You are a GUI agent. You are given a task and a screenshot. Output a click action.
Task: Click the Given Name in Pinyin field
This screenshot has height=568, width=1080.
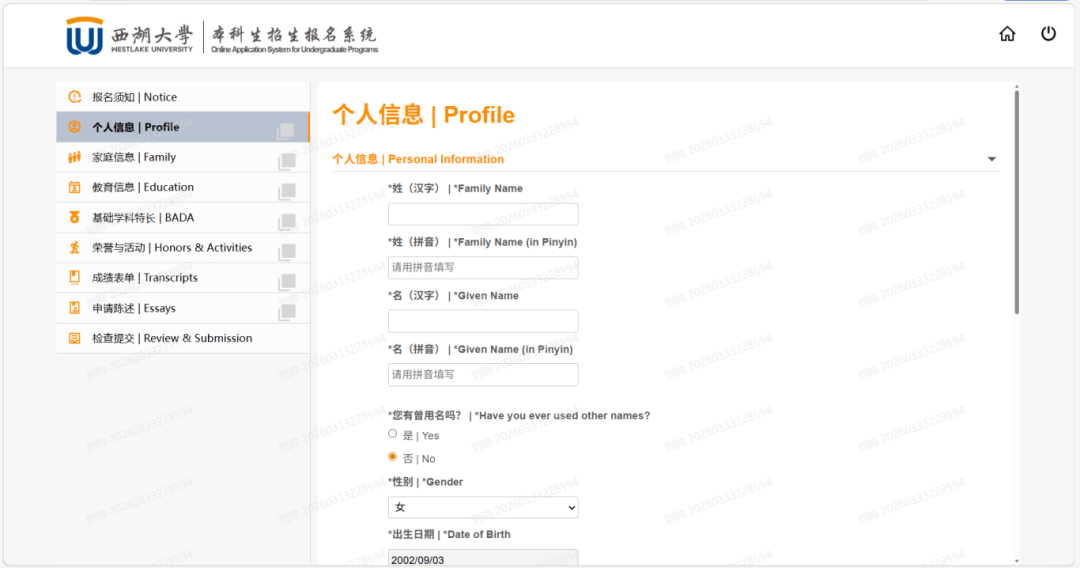coord(483,375)
